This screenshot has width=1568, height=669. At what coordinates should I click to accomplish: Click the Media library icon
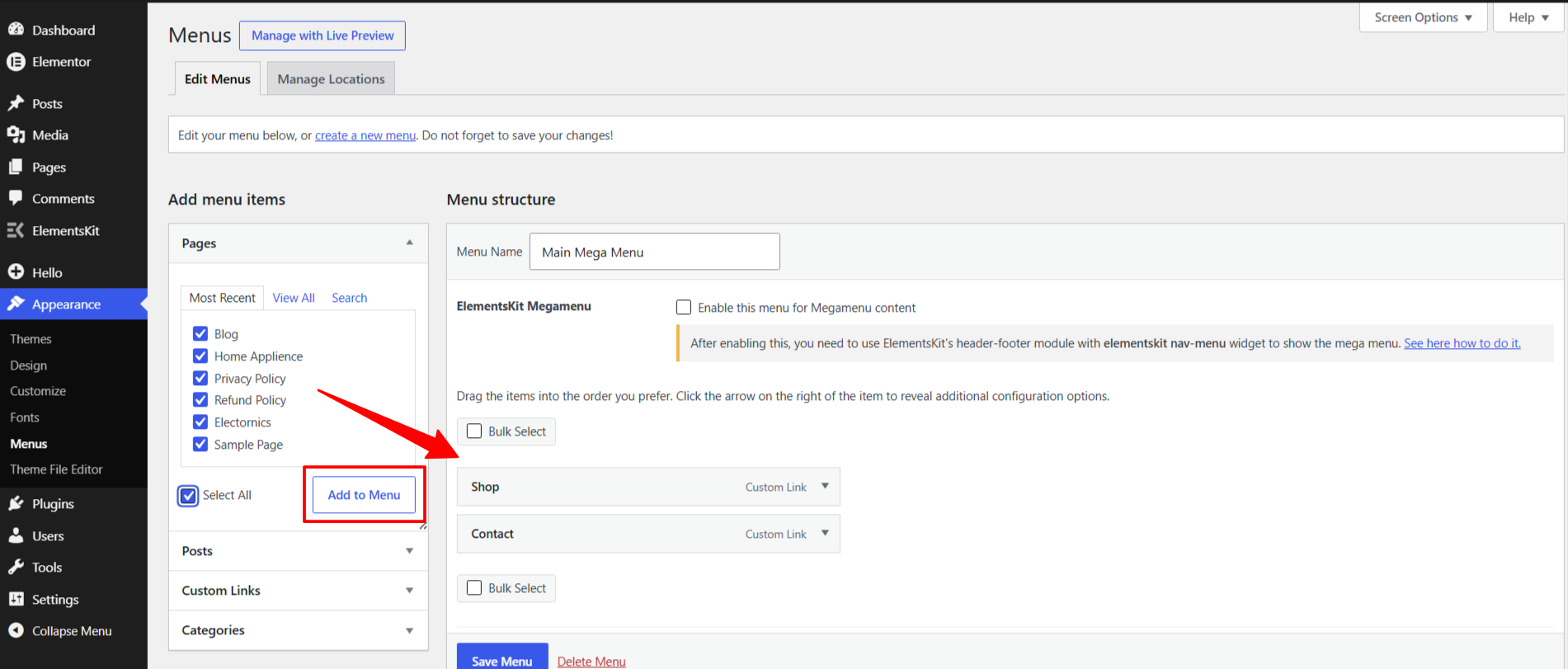point(16,134)
